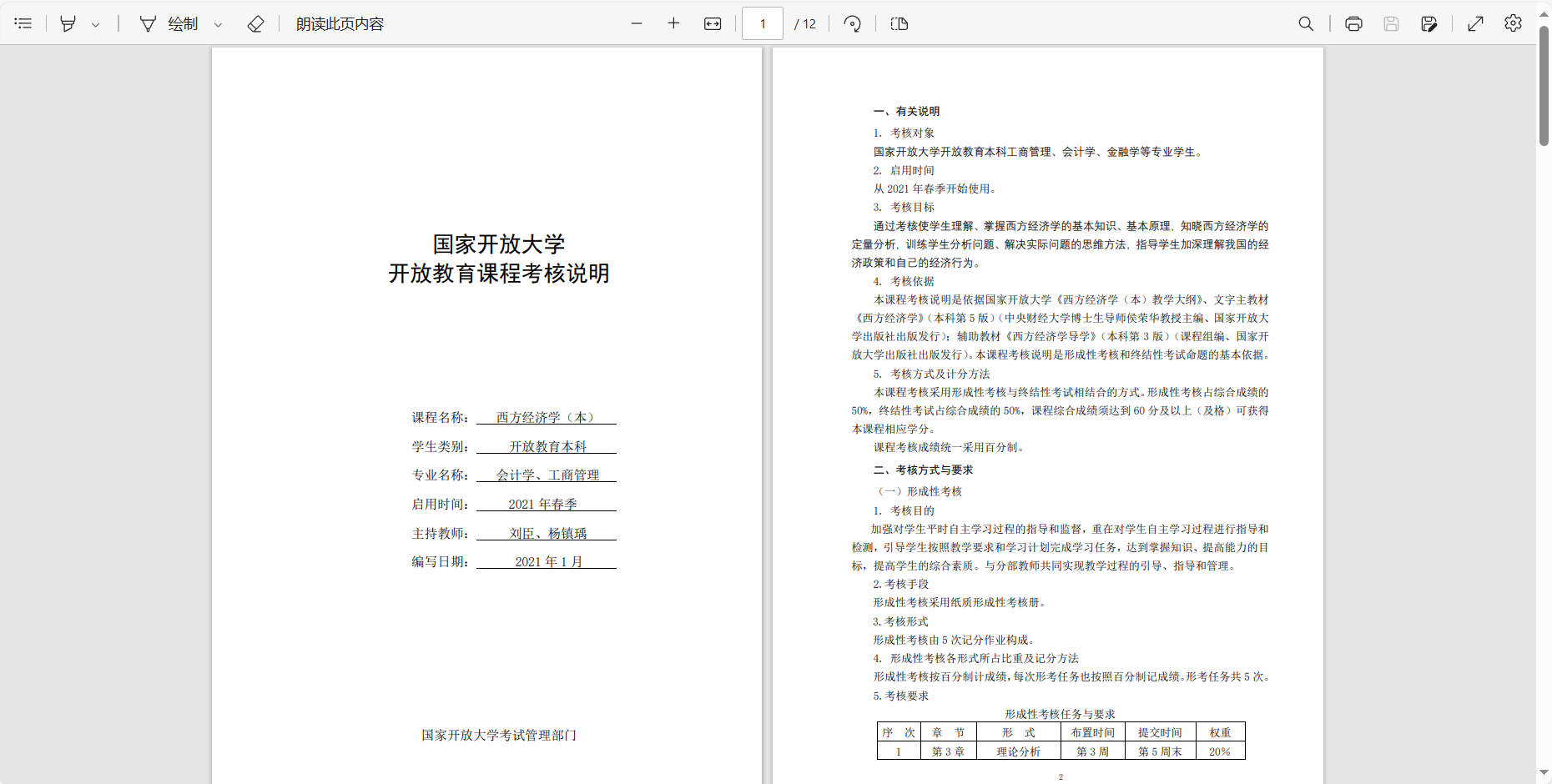Screen dimensions: 1552x784
Task: Print the PDF document
Action: pos(1353,23)
